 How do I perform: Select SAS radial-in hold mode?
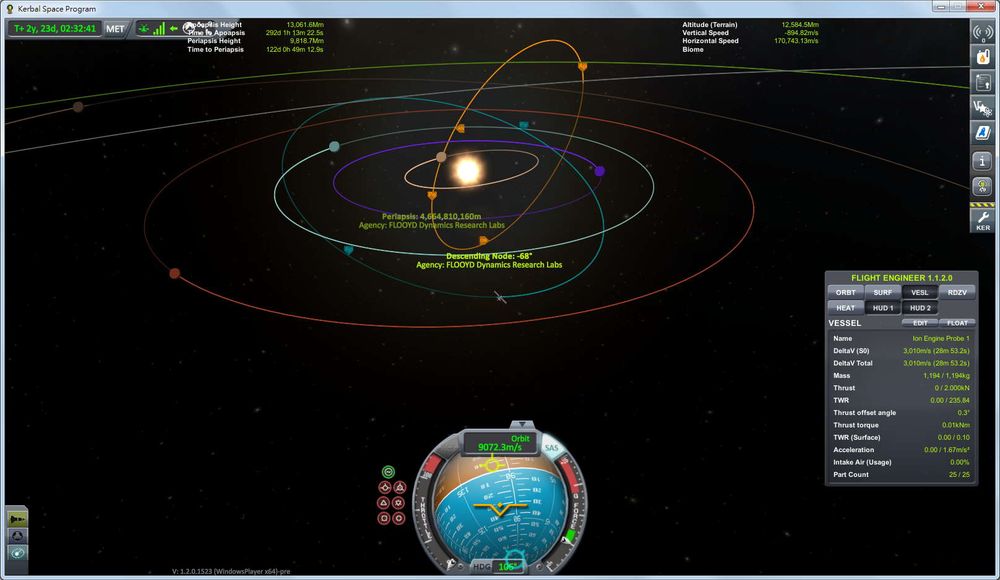[384, 518]
